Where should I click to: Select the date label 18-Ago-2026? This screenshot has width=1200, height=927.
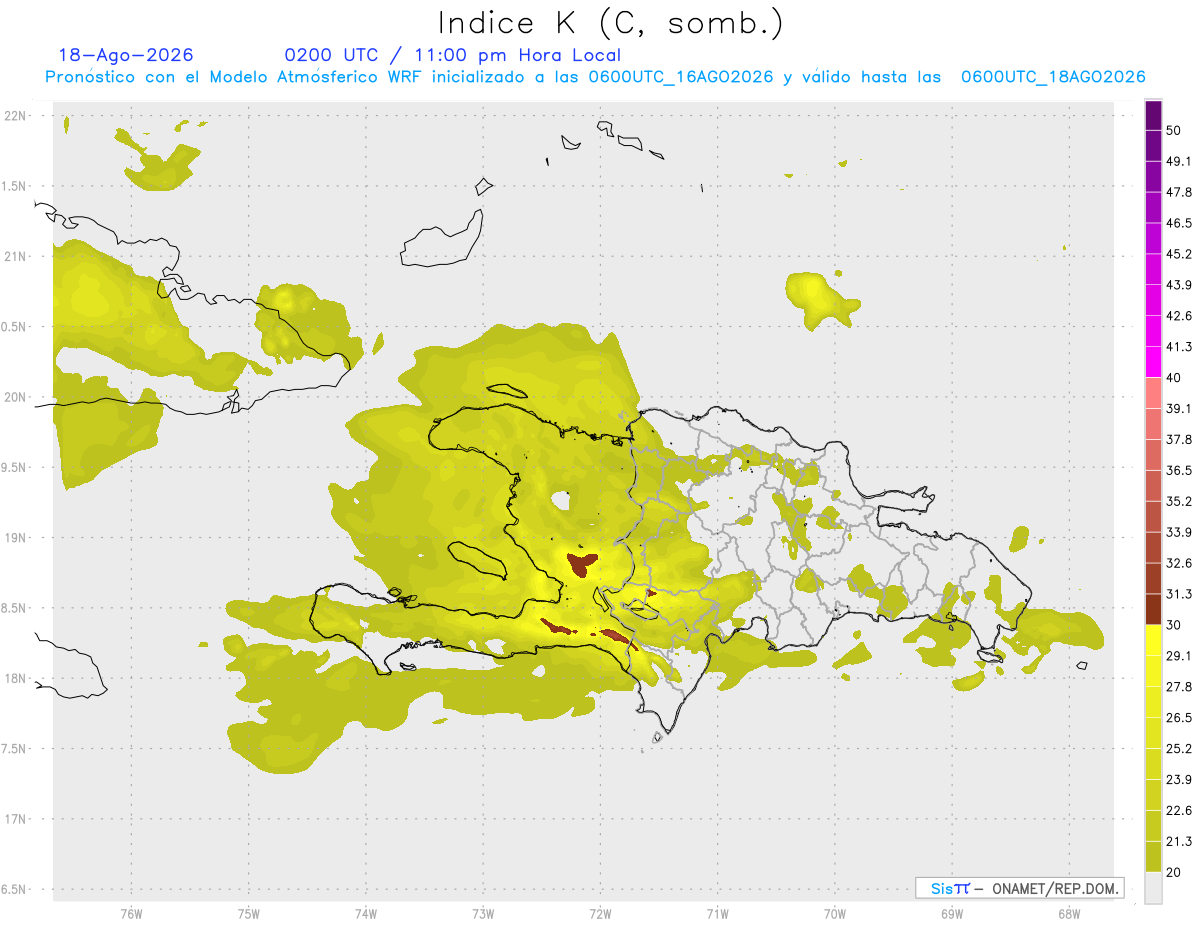126,55
